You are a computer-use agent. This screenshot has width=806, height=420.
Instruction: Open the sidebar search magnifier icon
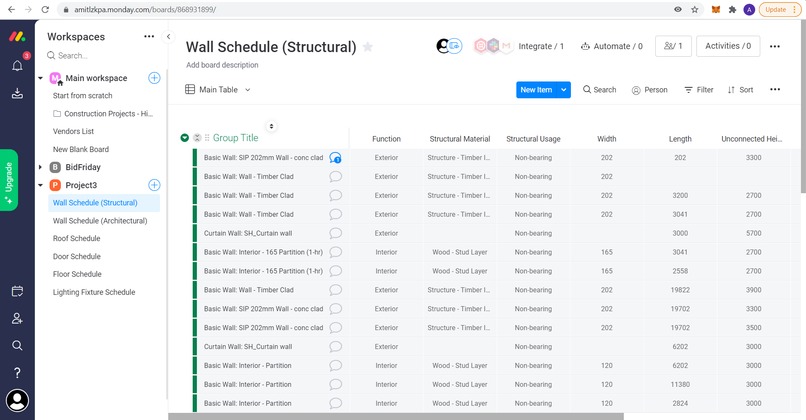pyautogui.click(x=17, y=345)
